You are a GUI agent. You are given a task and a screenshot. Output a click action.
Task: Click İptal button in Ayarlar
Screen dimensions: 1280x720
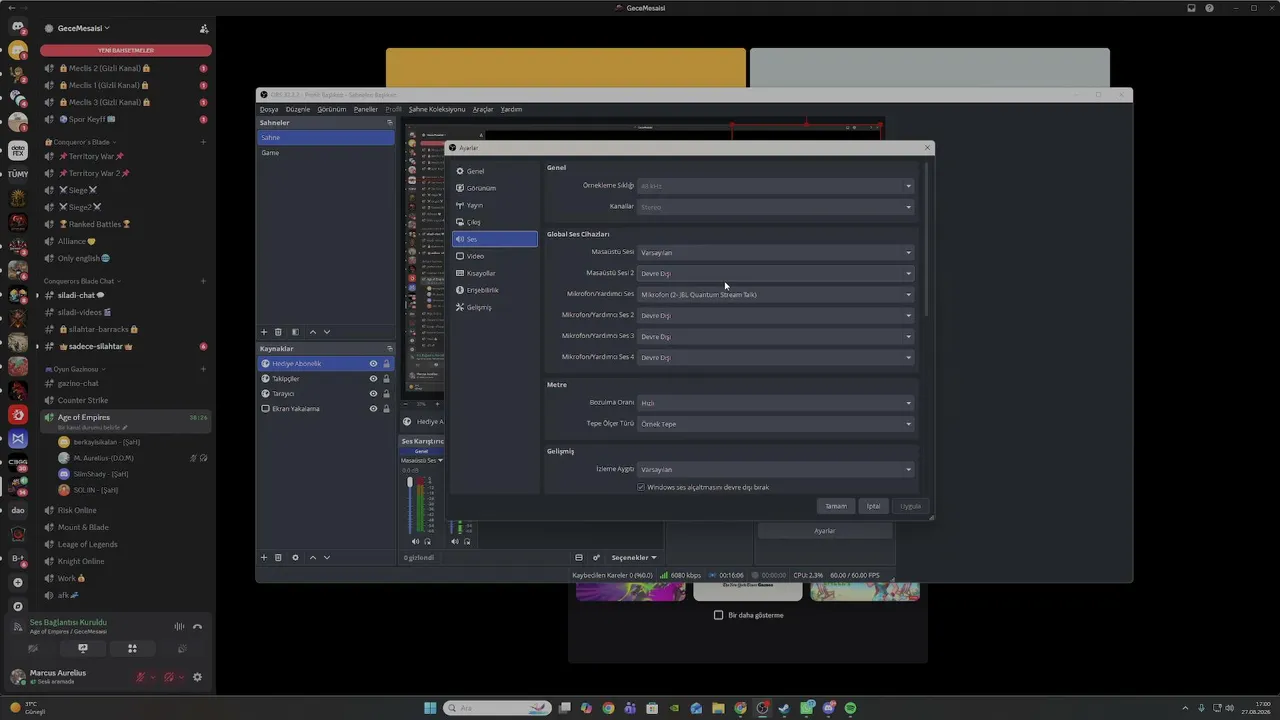pos(873,506)
